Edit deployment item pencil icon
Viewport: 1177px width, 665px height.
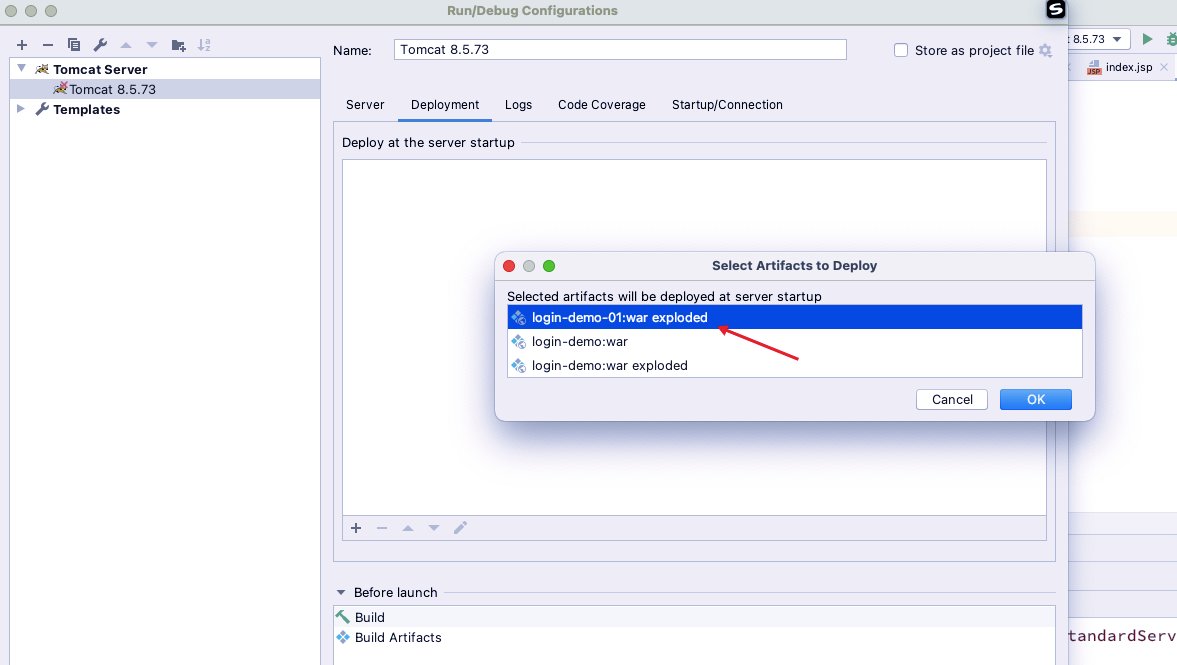(460, 528)
